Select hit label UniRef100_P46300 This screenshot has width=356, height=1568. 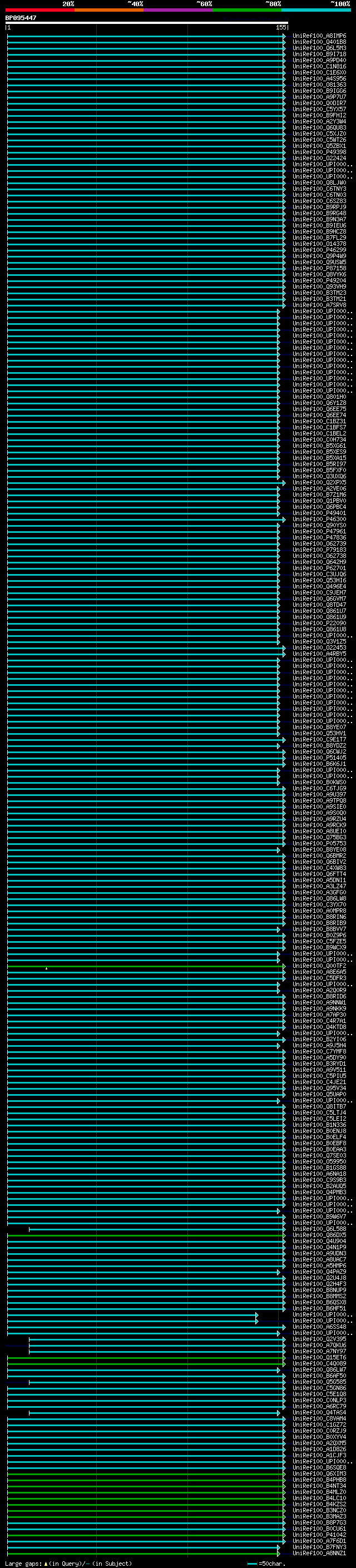pyautogui.click(x=319, y=519)
